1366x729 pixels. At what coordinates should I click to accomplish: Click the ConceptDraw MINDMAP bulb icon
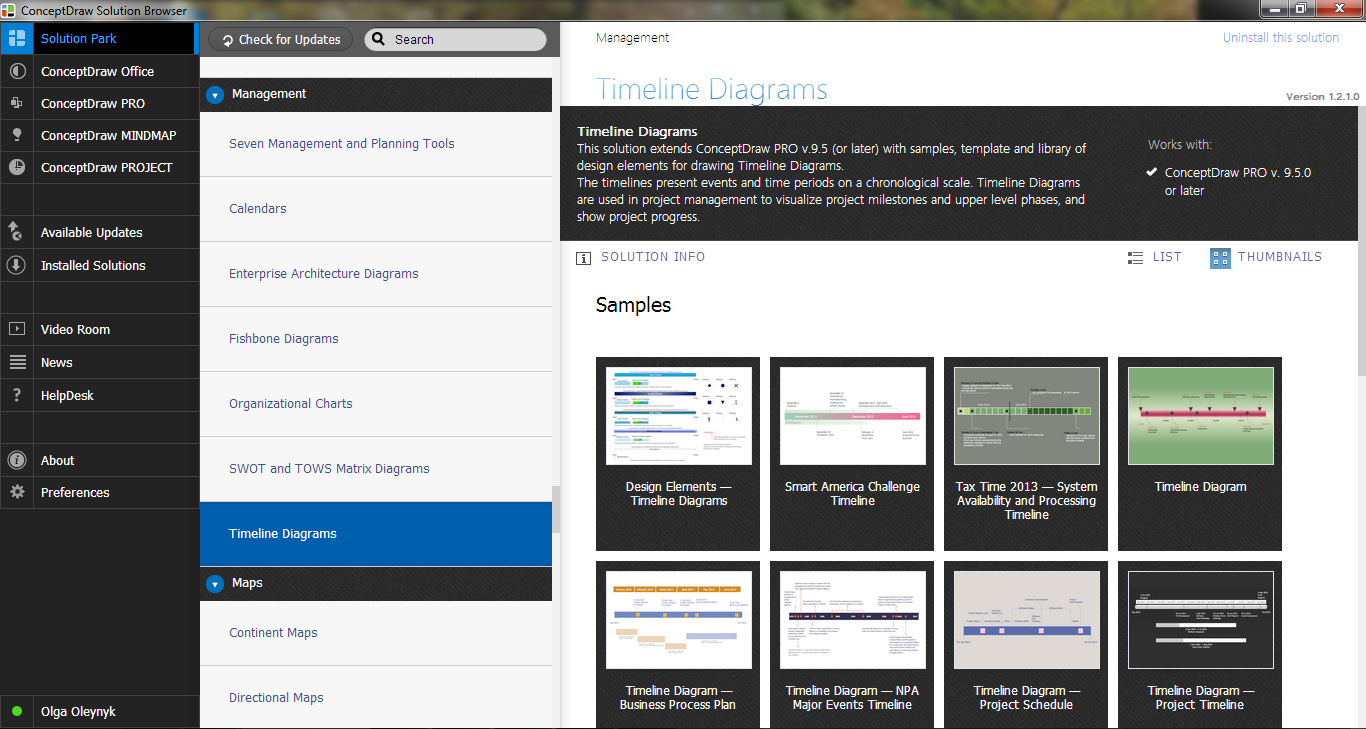tap(16, 135)
